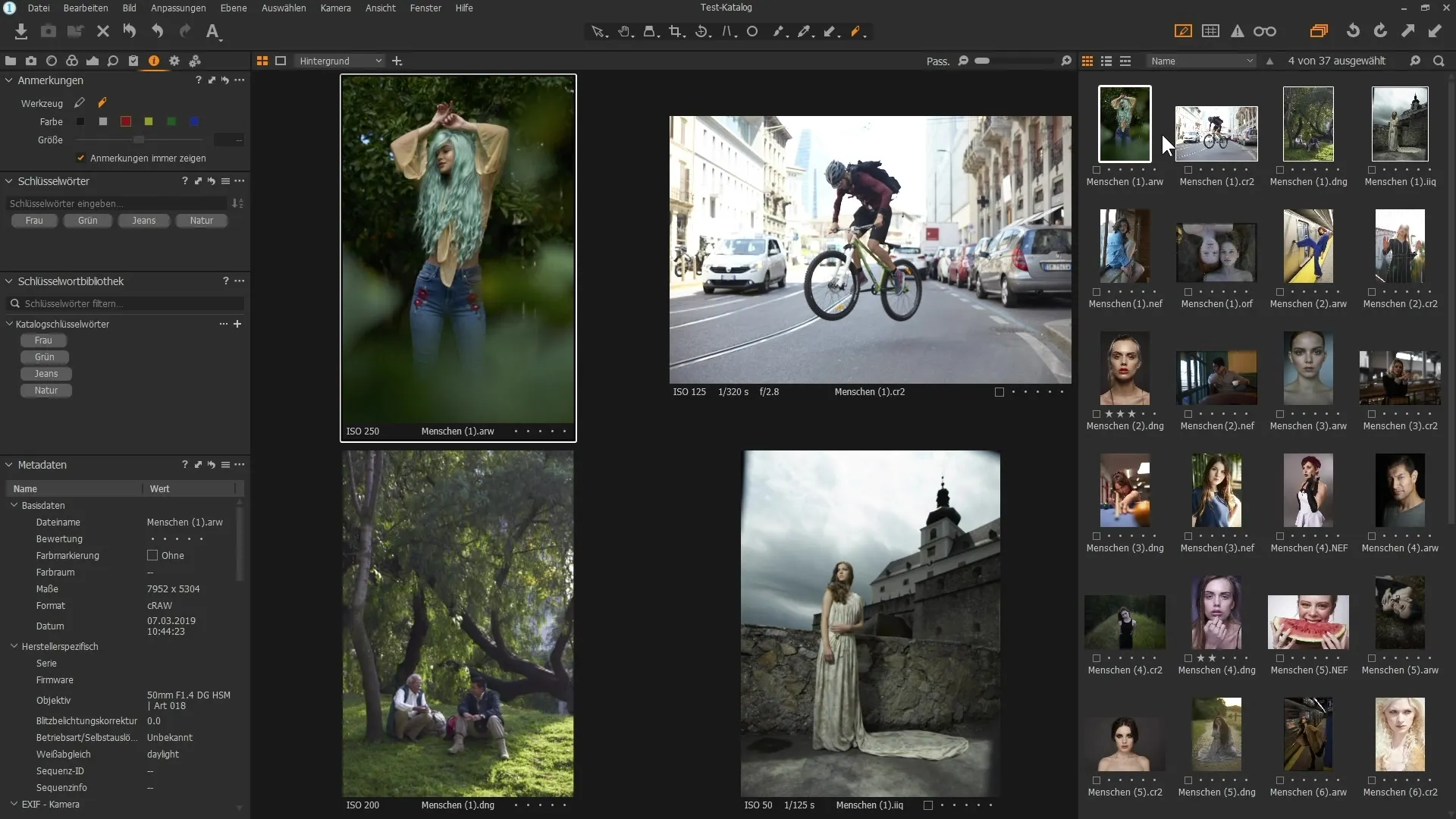Collapse the Schlüsselwortbibliothek panel
The image size is (1456, 819).
(9, 281)
